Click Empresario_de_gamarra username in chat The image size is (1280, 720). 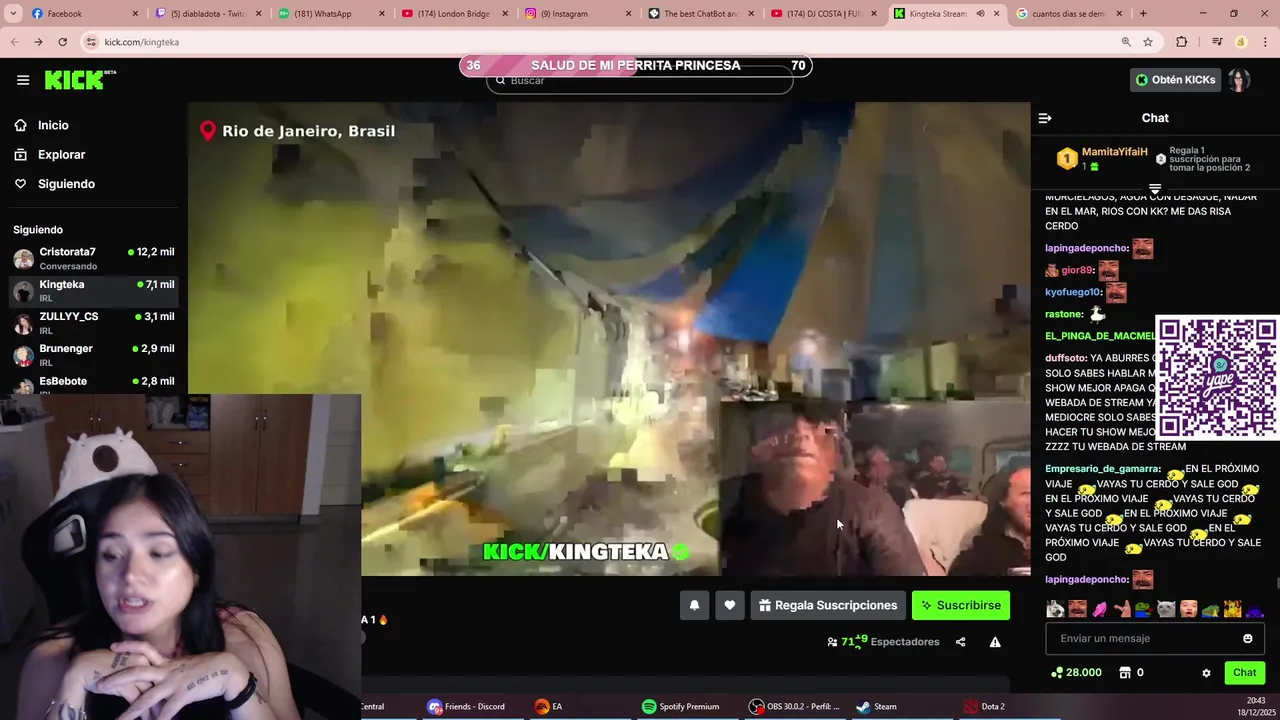1103,469
